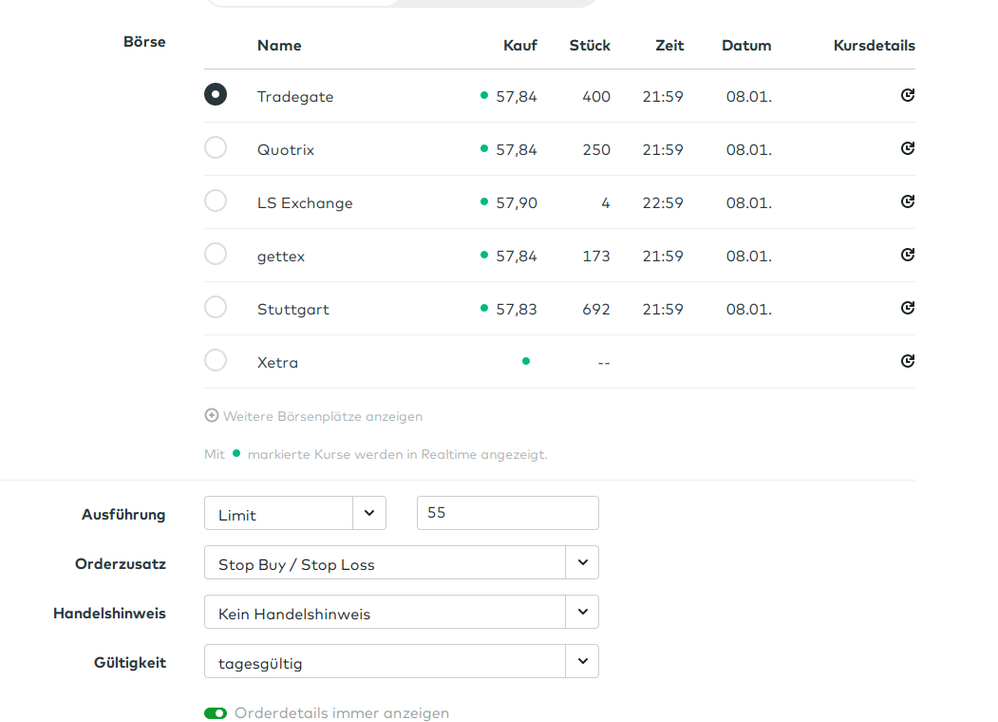This screenshot has width=998, height=722.
Task: Open the Weitere Börsenplätze anzeigen link
Action: (x=322, y=416)
